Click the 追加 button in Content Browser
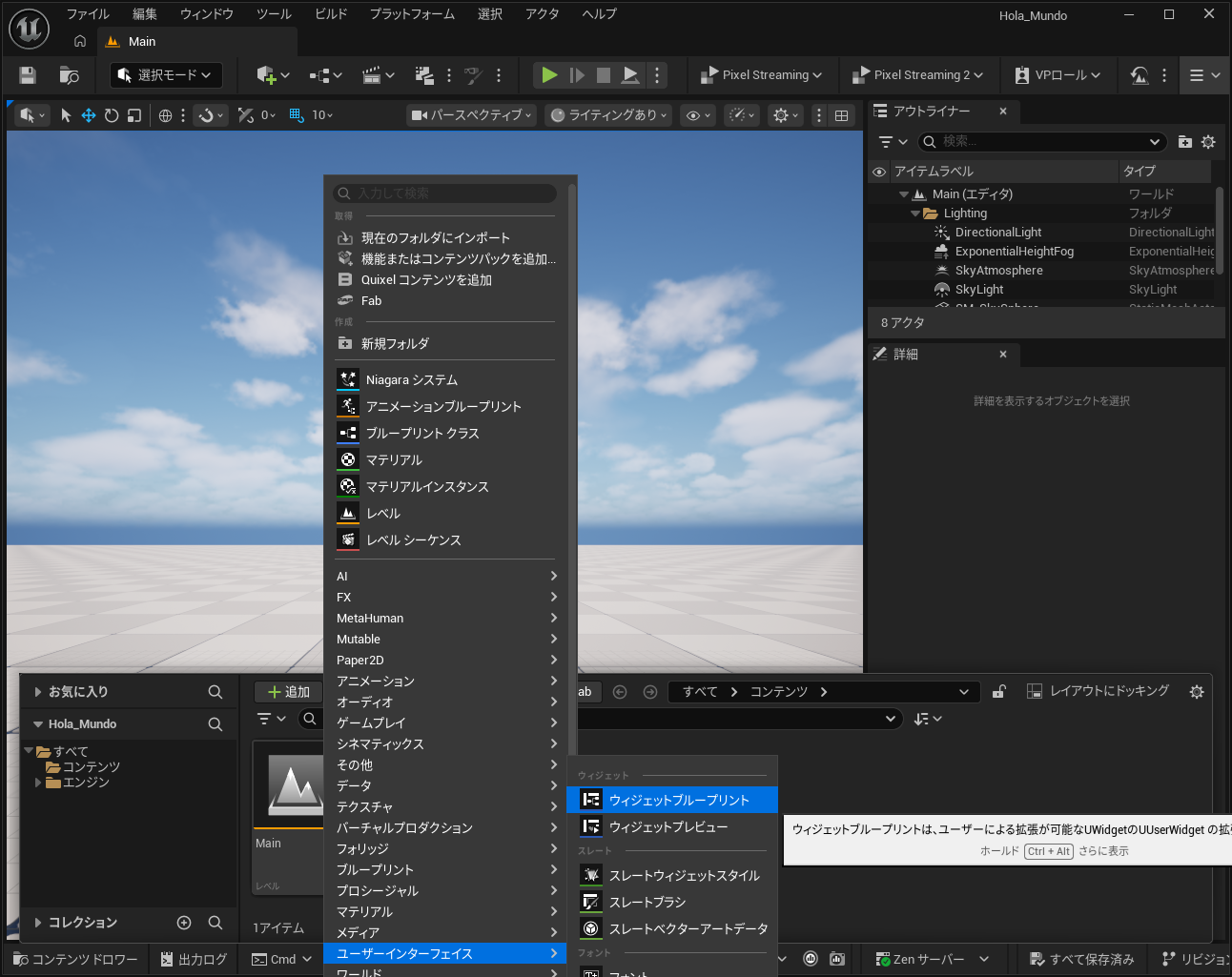This screenshot has height=977, width=1232. click(x=288, y=692)
